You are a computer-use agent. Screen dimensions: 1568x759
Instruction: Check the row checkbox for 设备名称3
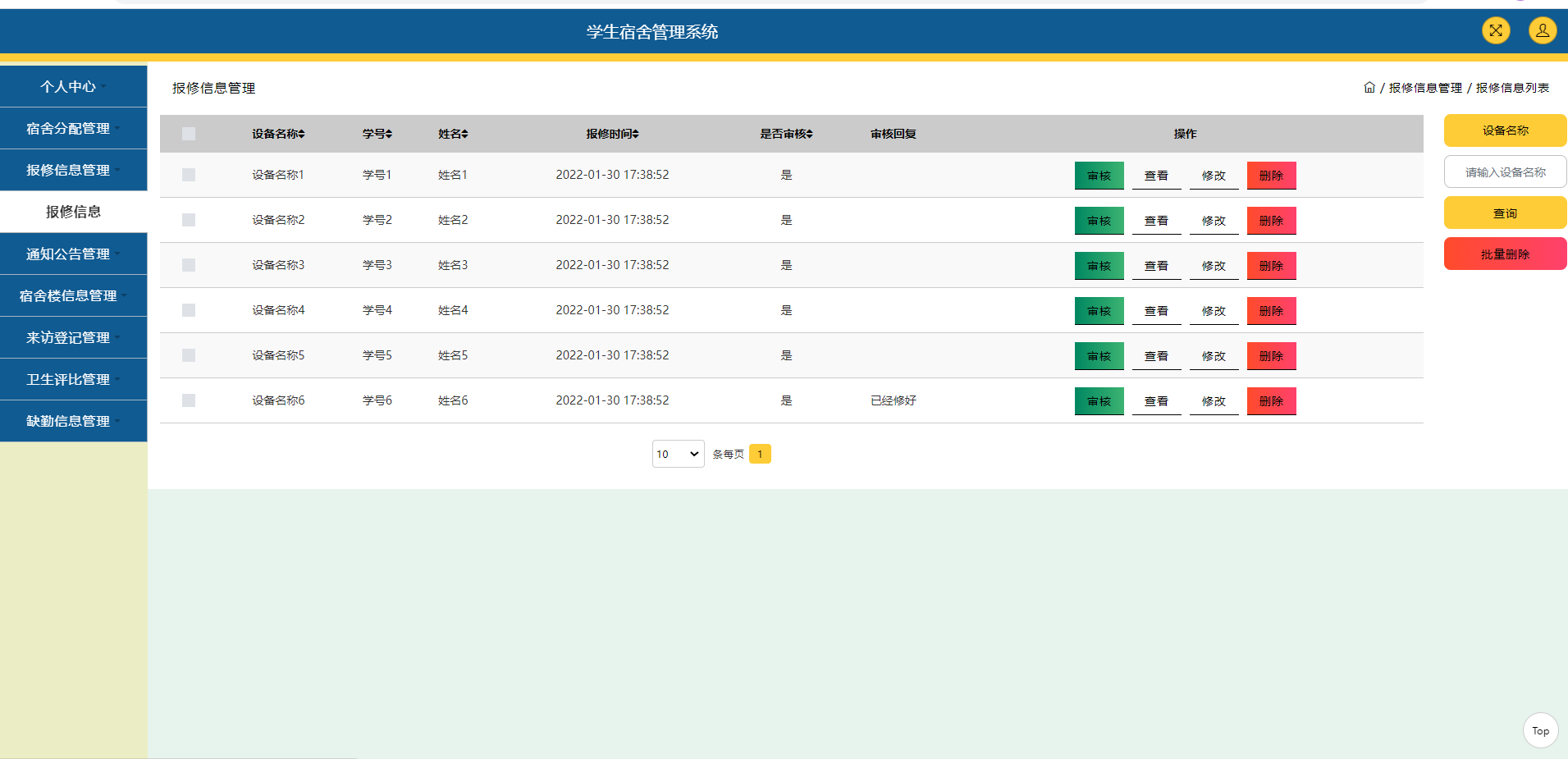[x=189, y=265]
